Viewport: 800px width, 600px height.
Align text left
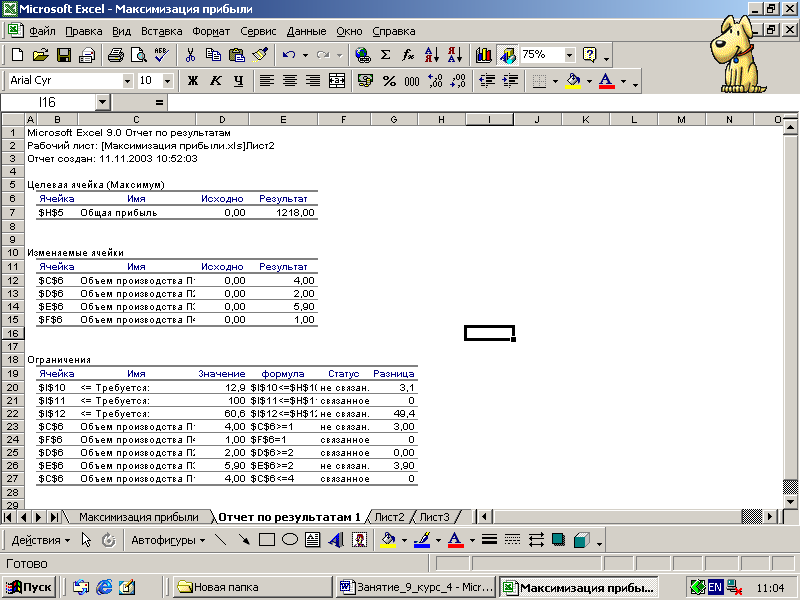[267, 81]
